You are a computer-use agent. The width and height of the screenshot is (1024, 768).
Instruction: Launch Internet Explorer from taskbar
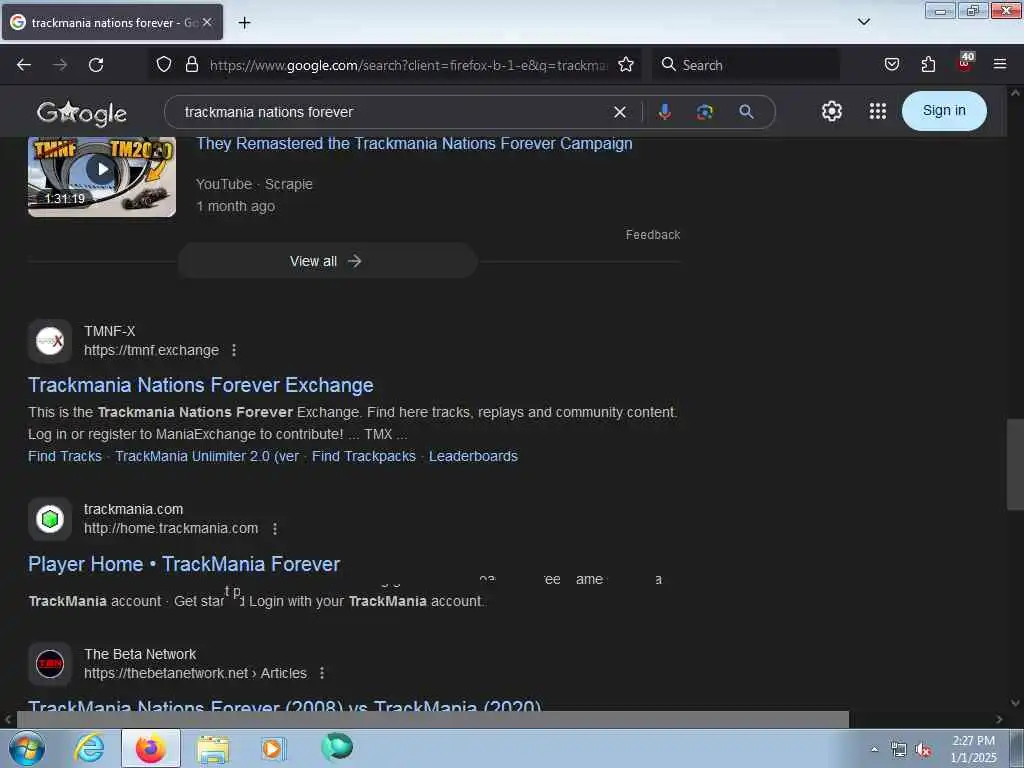click(89, 748)
